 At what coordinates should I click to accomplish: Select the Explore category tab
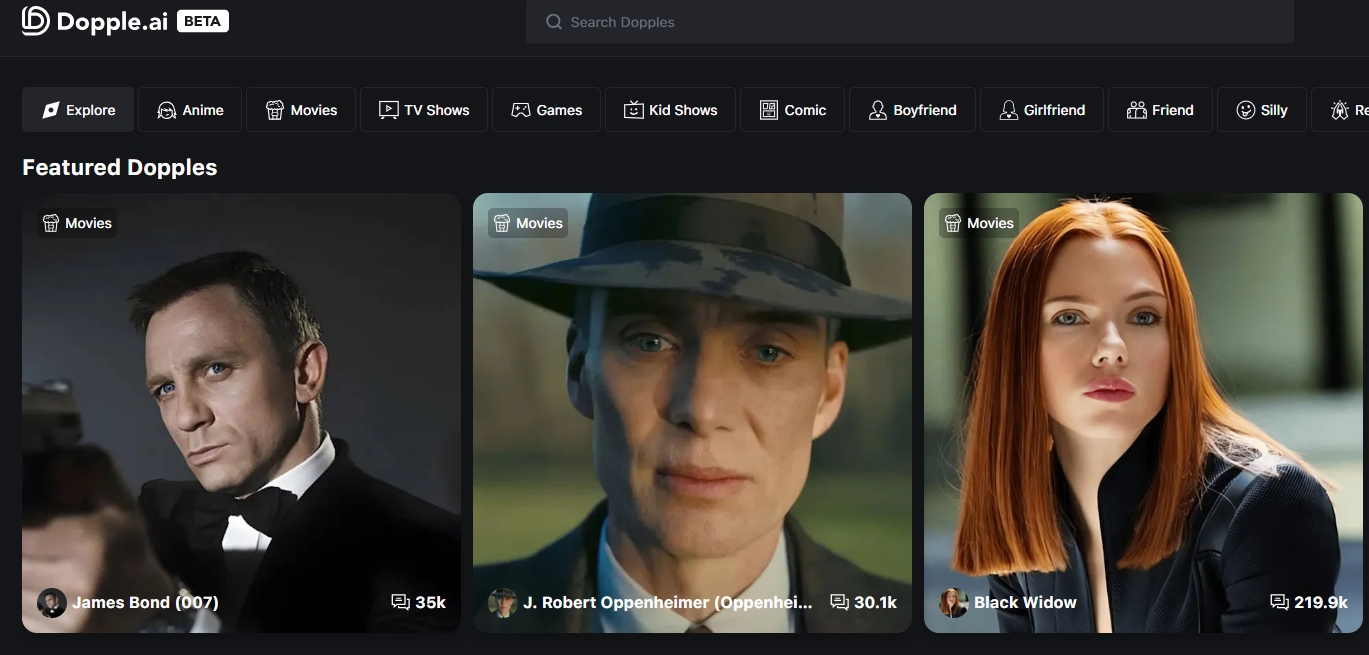click(78, 110)
